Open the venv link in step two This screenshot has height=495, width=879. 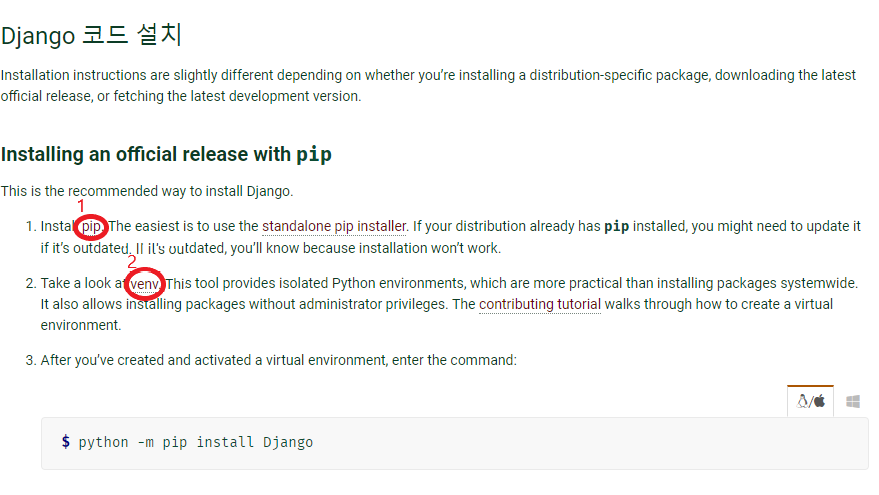(x=144, y=284)
